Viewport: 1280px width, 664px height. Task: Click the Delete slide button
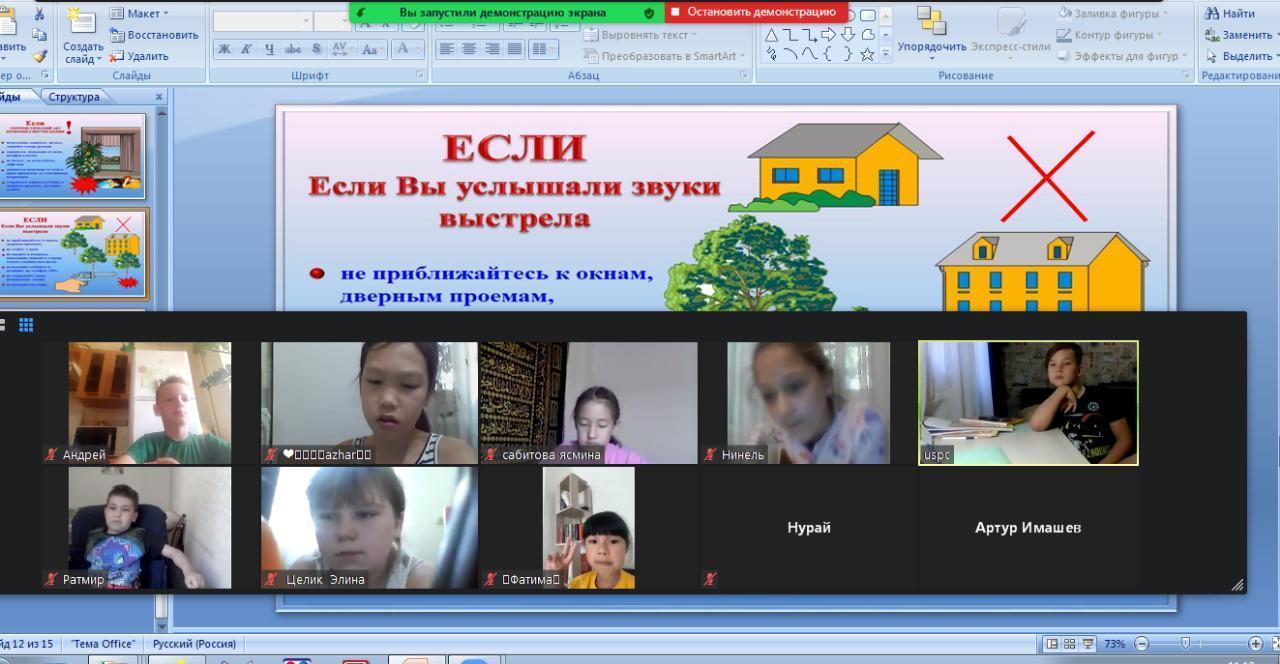[x=139, y=56]
